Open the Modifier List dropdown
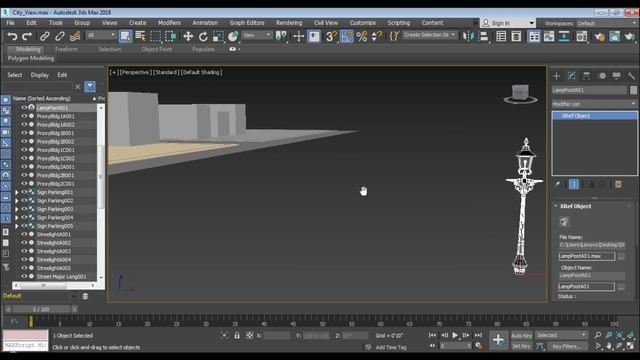640x360 pixels. 594,104
